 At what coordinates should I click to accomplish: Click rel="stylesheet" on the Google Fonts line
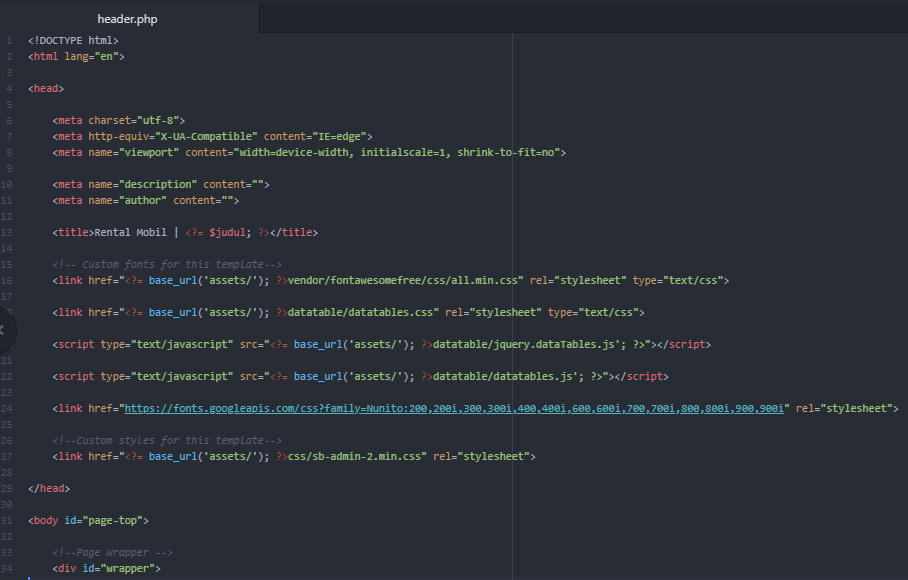tap(844, 408)
